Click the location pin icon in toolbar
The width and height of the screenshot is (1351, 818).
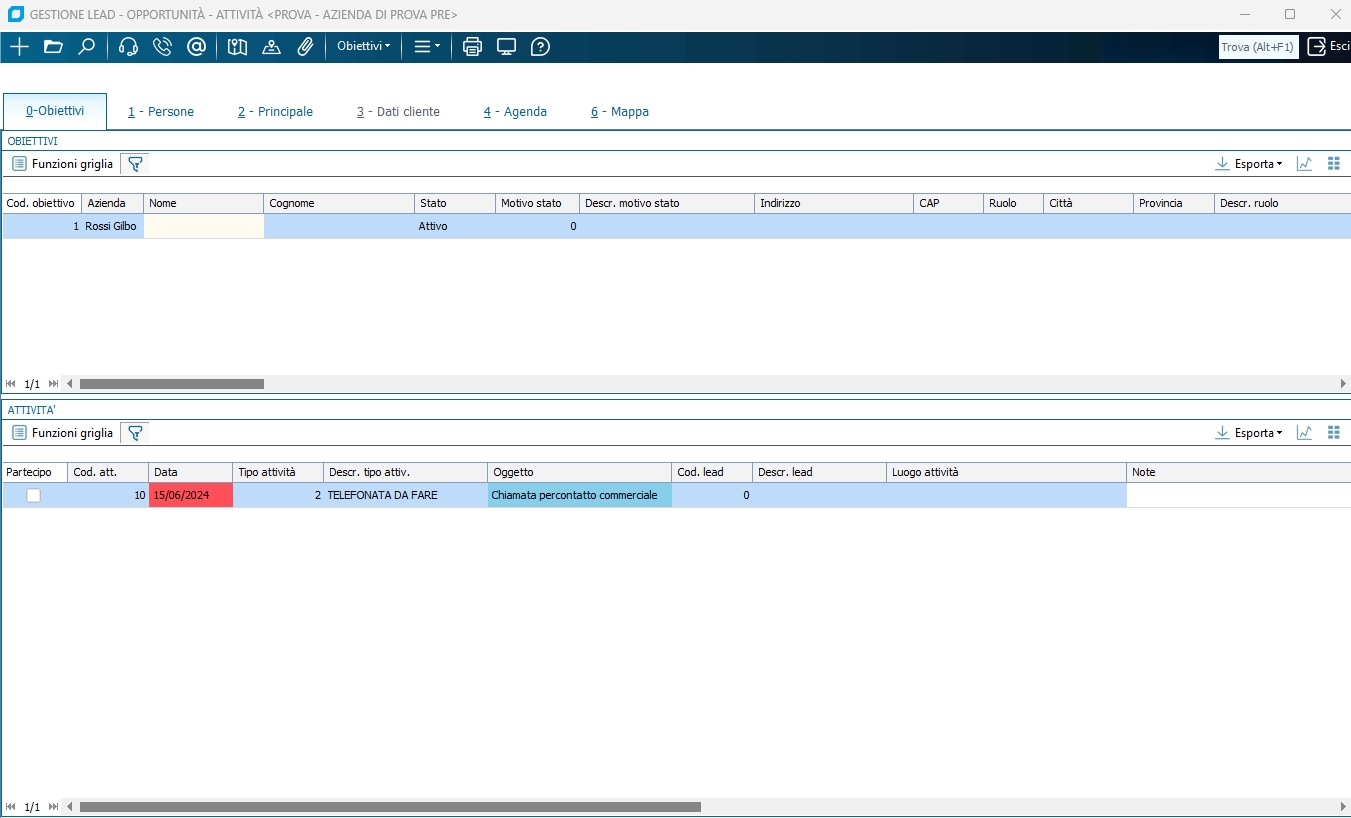271,47
